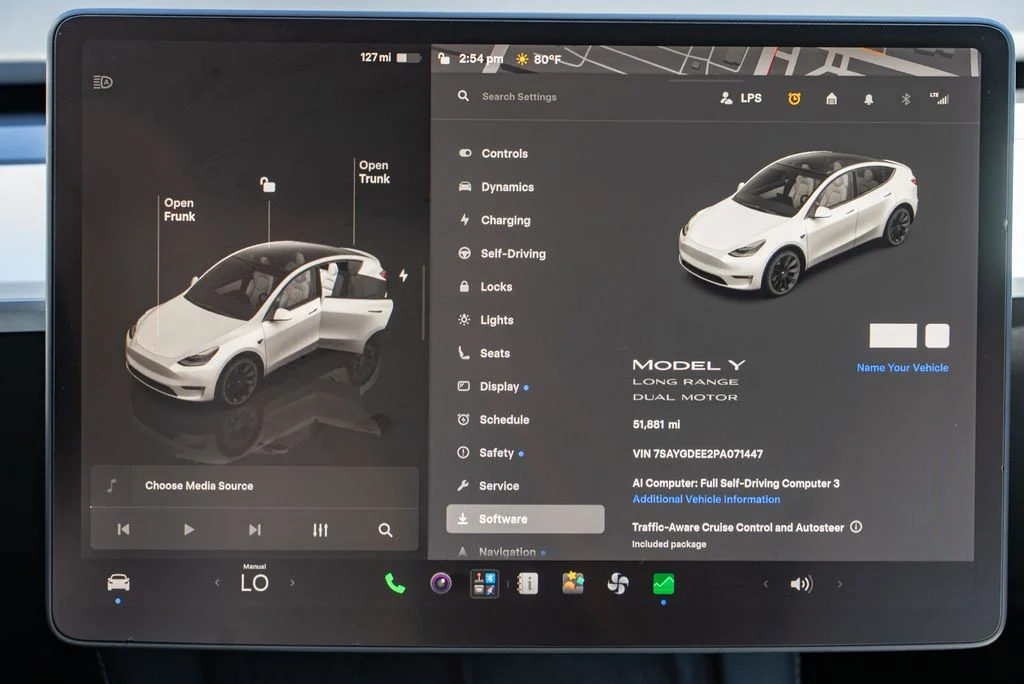Tap the 51,881 mi odometer reading
The width and height of the screenshot is (1024, 684).
pyautogui.click(x=656, y=425)
